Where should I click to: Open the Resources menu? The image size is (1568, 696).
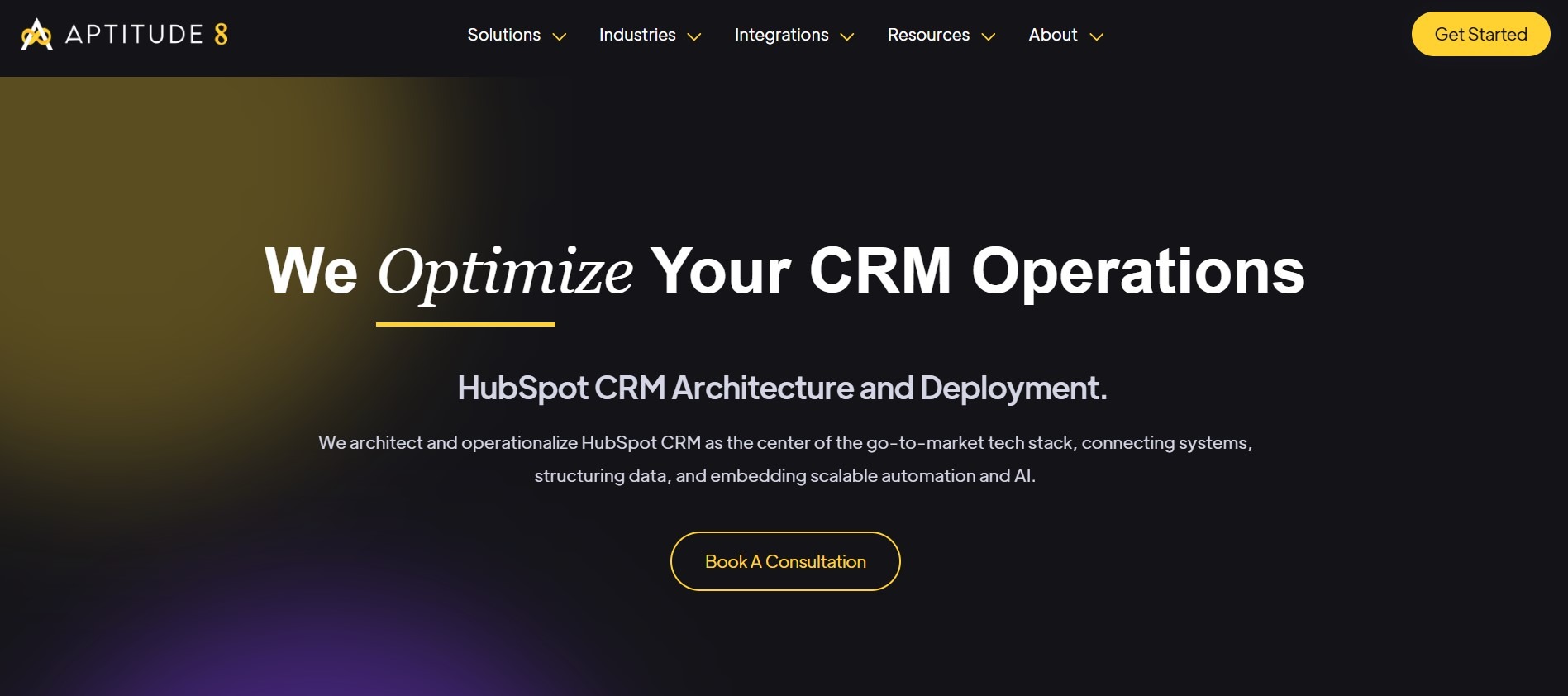click(928, 35)
